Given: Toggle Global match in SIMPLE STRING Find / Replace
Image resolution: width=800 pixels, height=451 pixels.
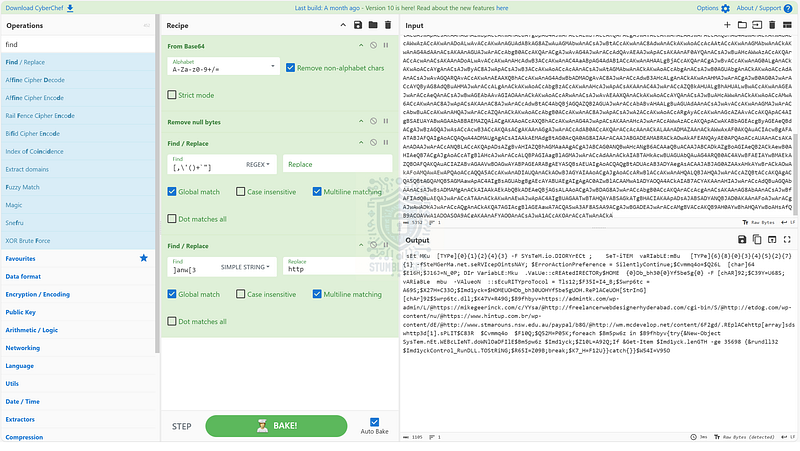Looking at the screenshot, I should click(172, 294).
